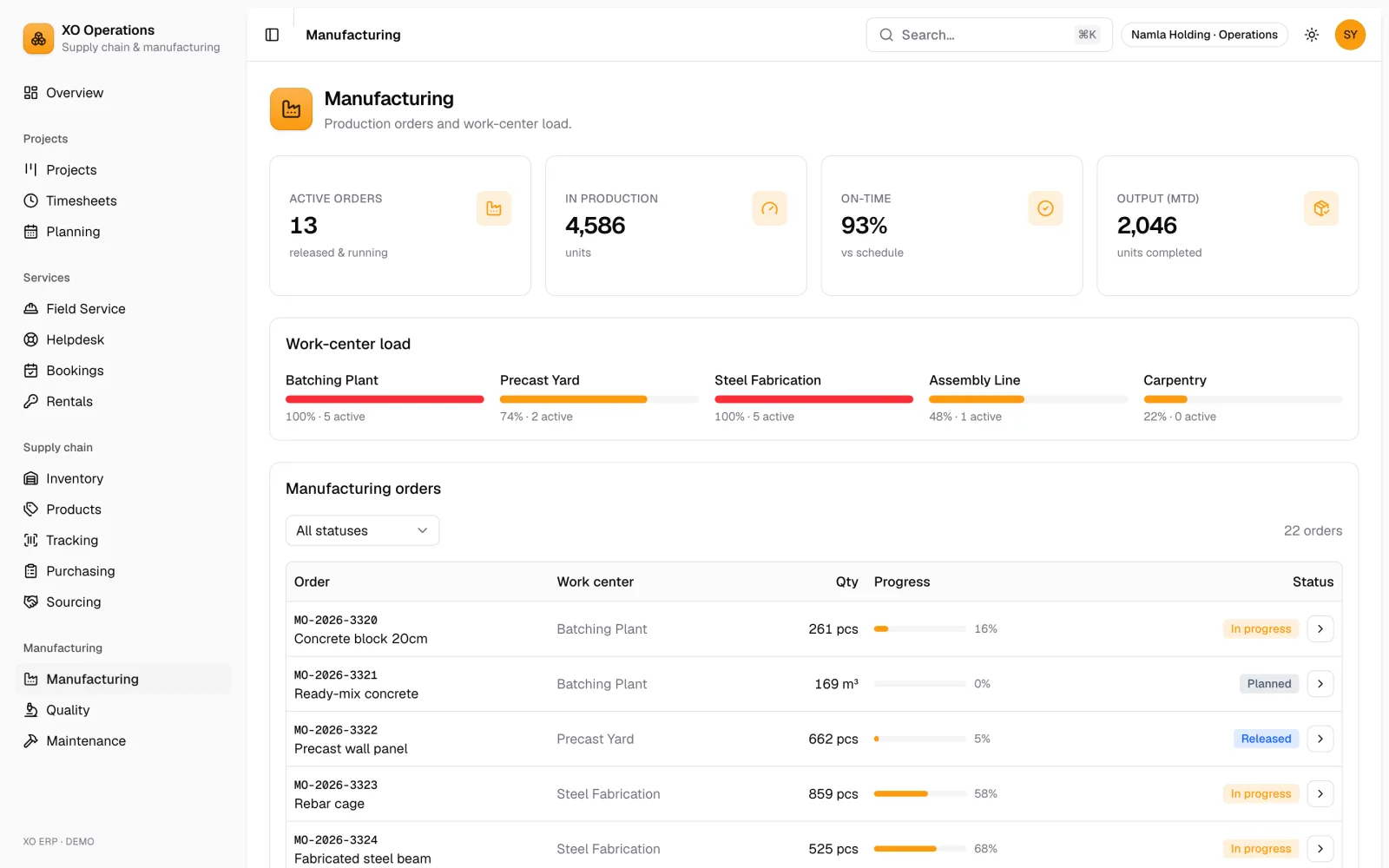Click the Sourcing handshake icon
1389x868 pixels.
31,602
